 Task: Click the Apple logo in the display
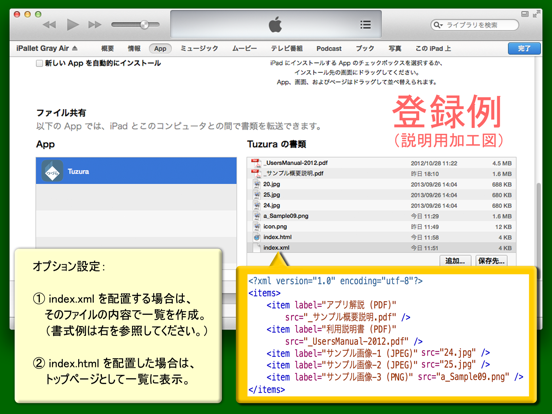pos(275,24)
